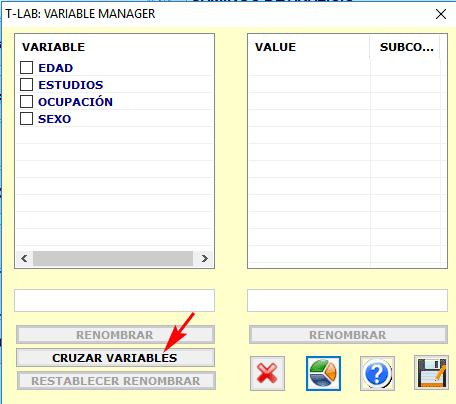Close the Variable Manager window

(x=441, y=14)
